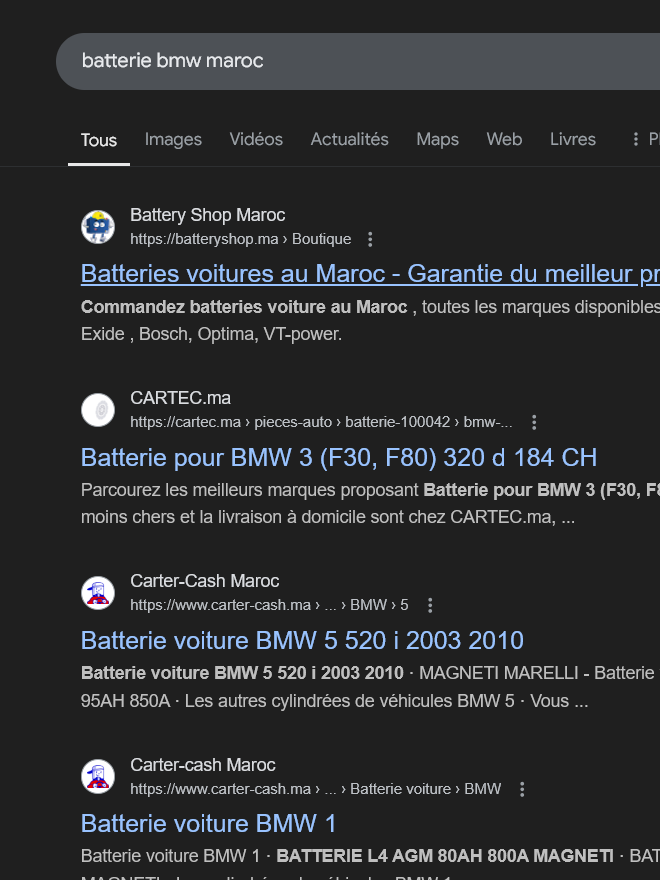Open the Actualités tab
The width and height of the screenshot is (660, 880).
350,139
